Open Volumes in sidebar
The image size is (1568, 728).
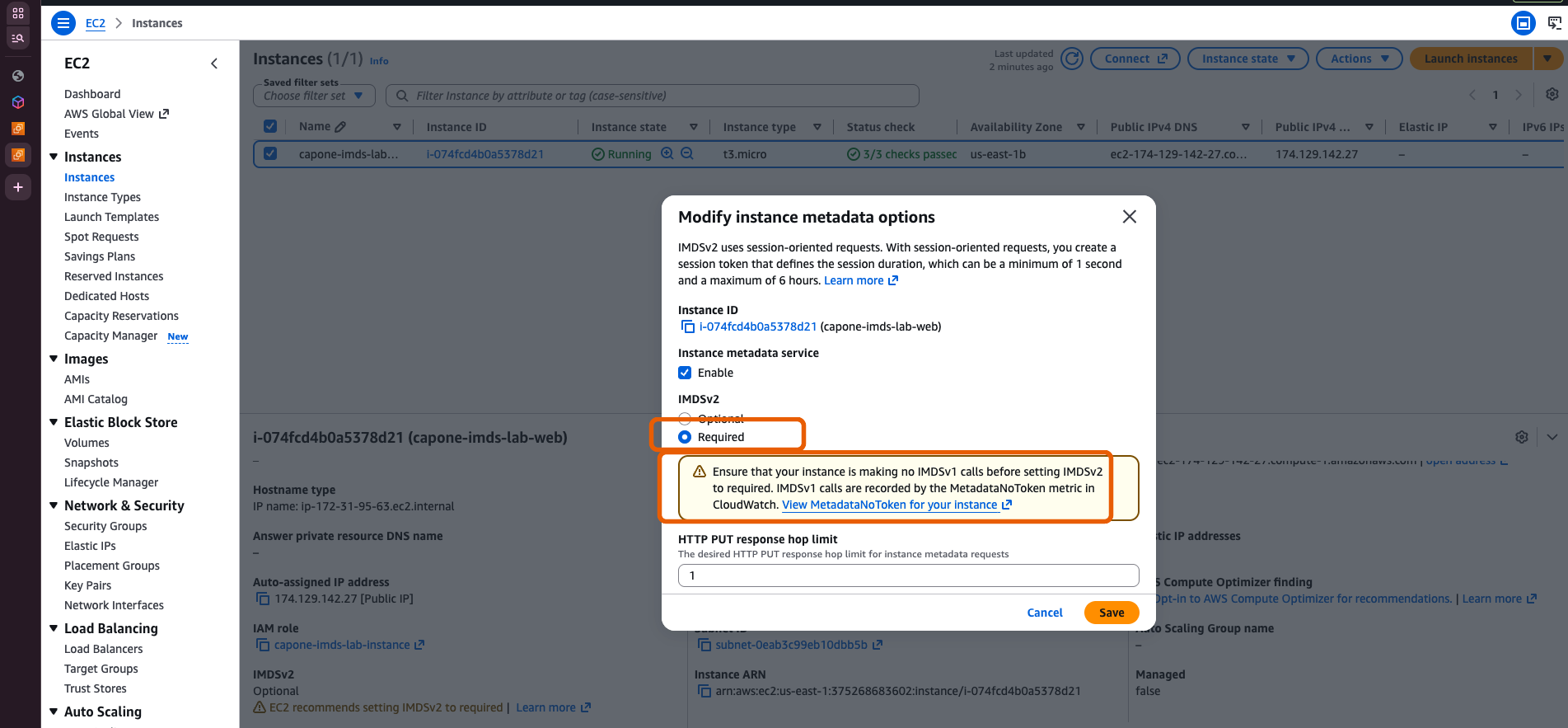pos(87,443)
